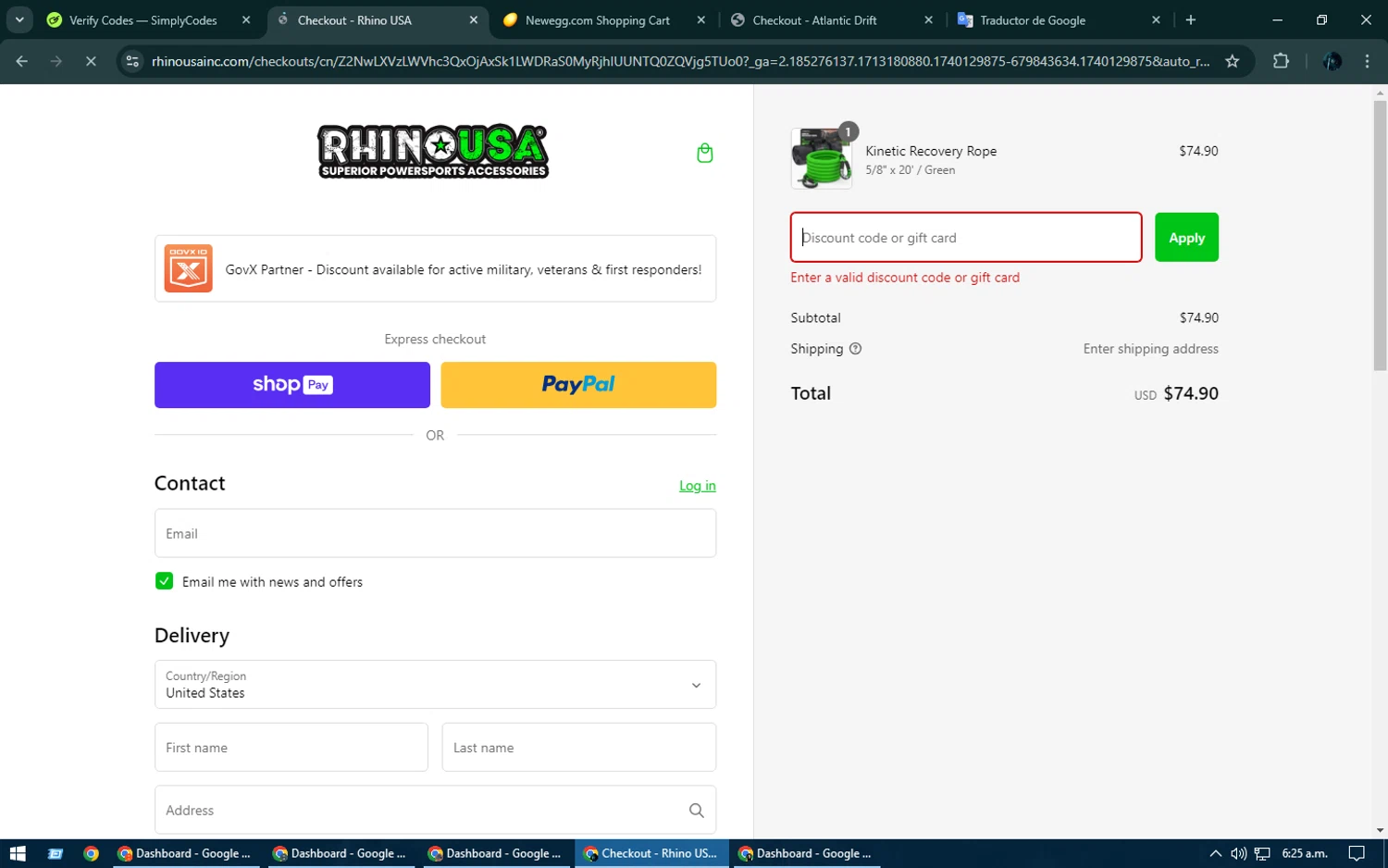1388x868 pixels.
Task: Close the Verify Codes — SimplyCodes tab
Action: [x=246, y=20]
